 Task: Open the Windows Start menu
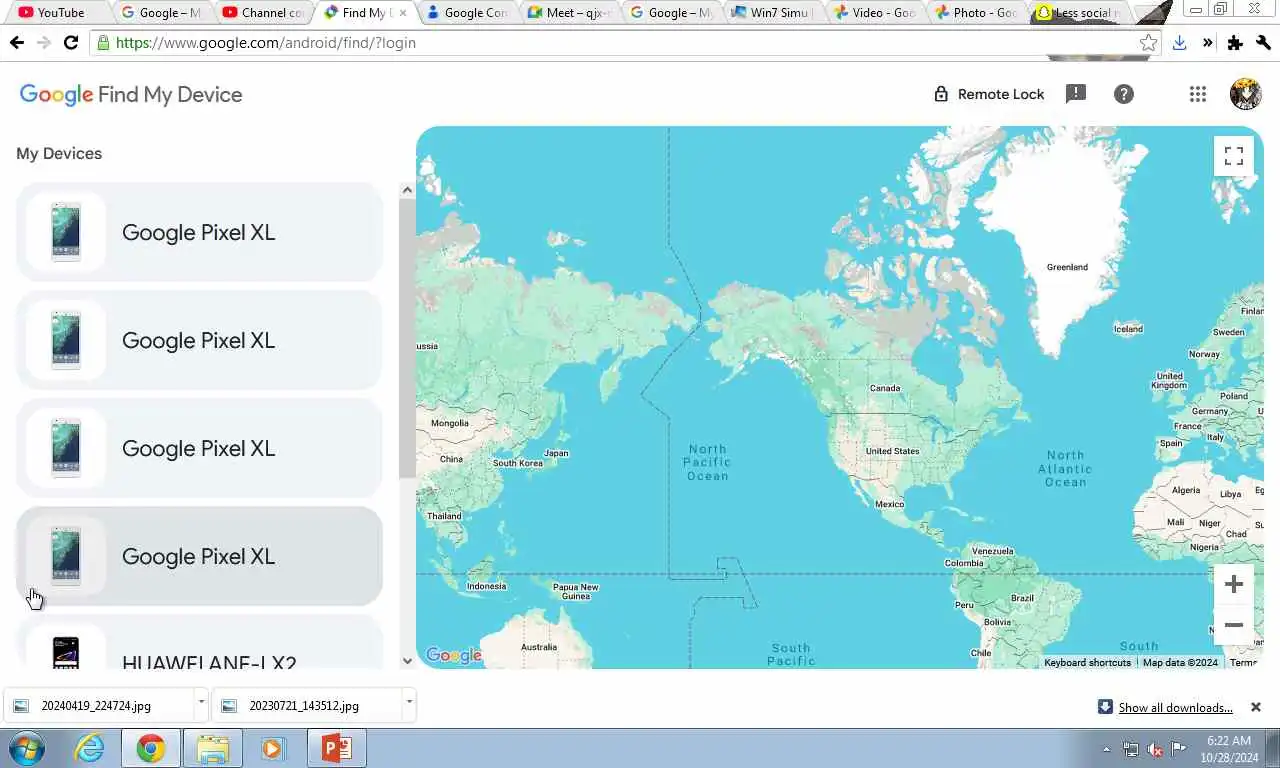click(27, 748)
